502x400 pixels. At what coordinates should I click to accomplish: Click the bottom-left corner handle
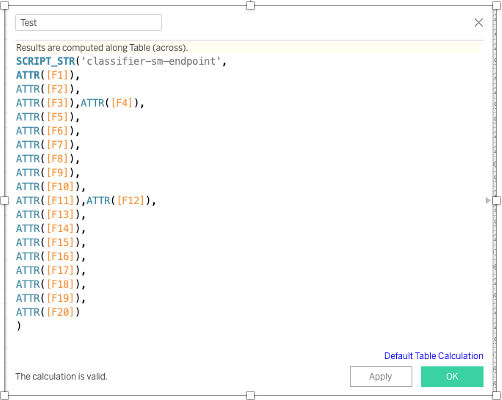[4, 395]
